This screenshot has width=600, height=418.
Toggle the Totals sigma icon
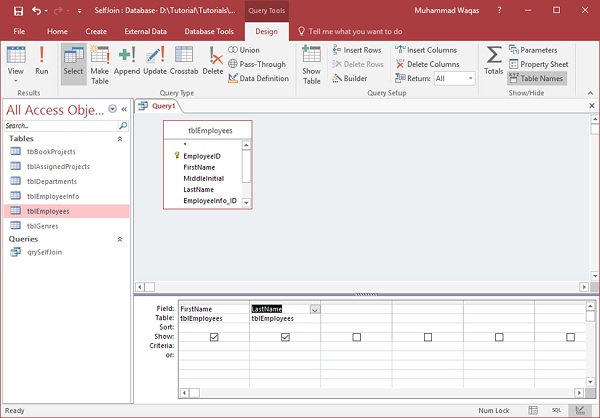[x=493, y=61]
